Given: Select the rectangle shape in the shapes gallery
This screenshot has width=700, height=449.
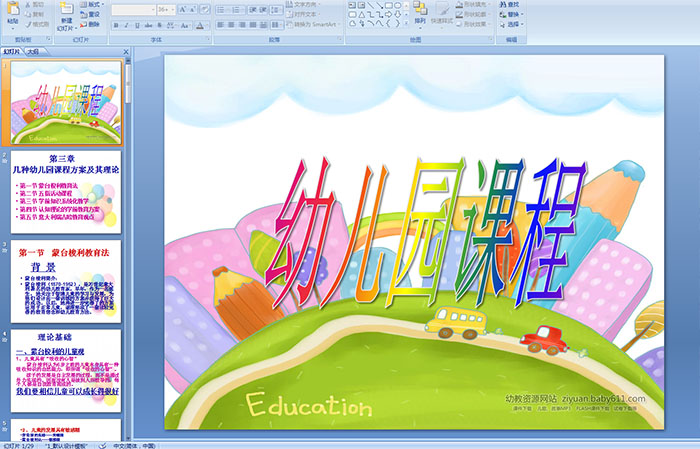Looking at the screenshot, I should click(x=388, y=5).
